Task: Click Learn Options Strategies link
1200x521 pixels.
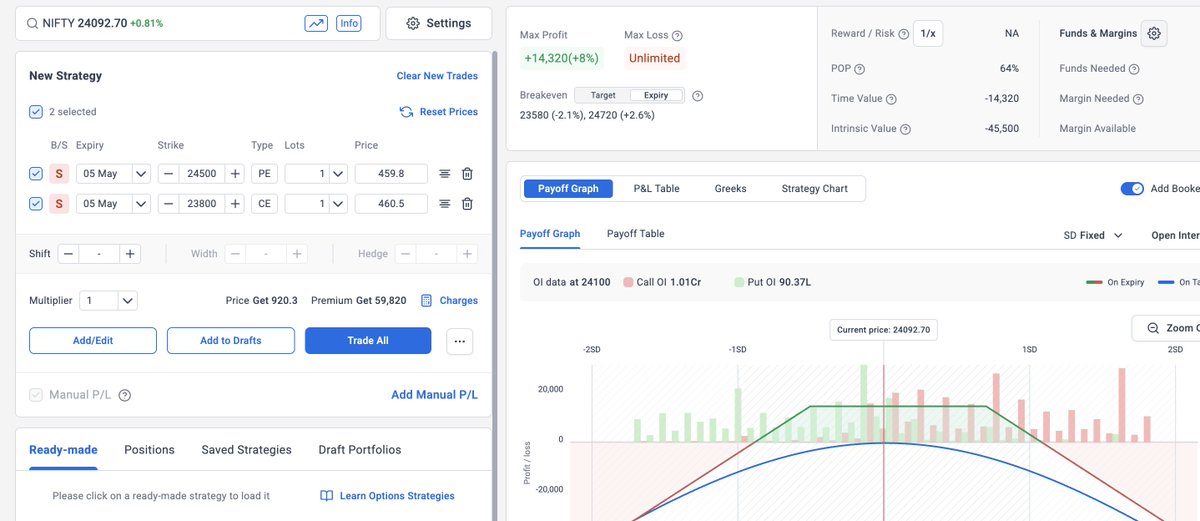Action: coord(387,496)
